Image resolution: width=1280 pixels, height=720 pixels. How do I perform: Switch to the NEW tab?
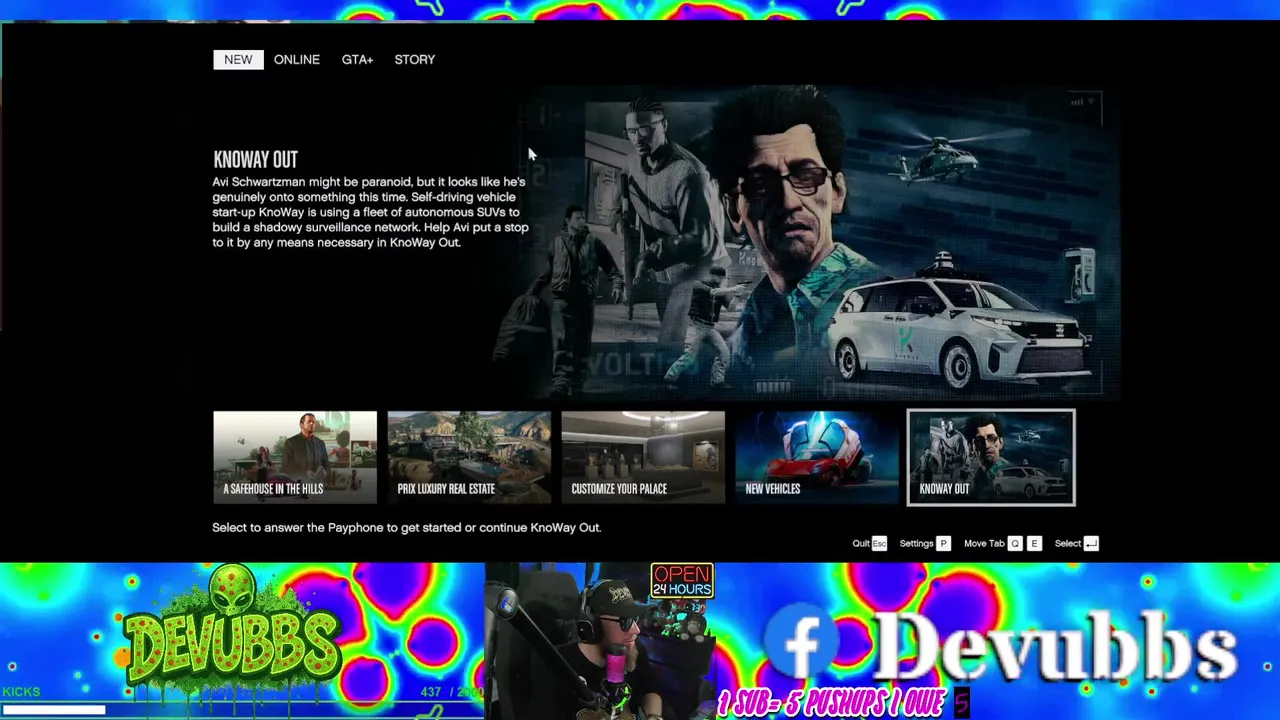click(x=238, y=60)
